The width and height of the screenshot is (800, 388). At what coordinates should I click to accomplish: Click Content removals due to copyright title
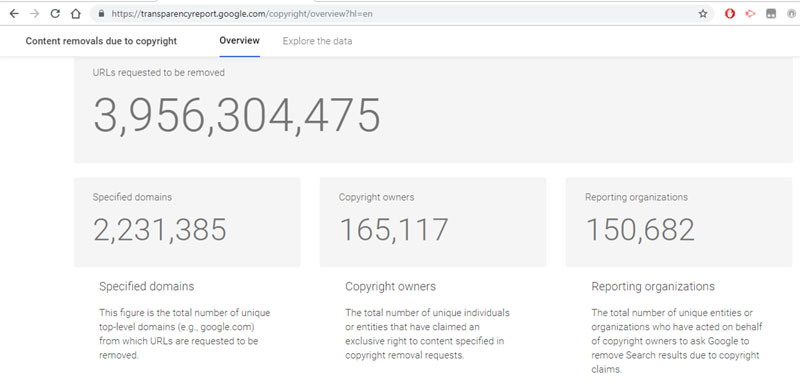pyautogui.click(x=101, y=41)
